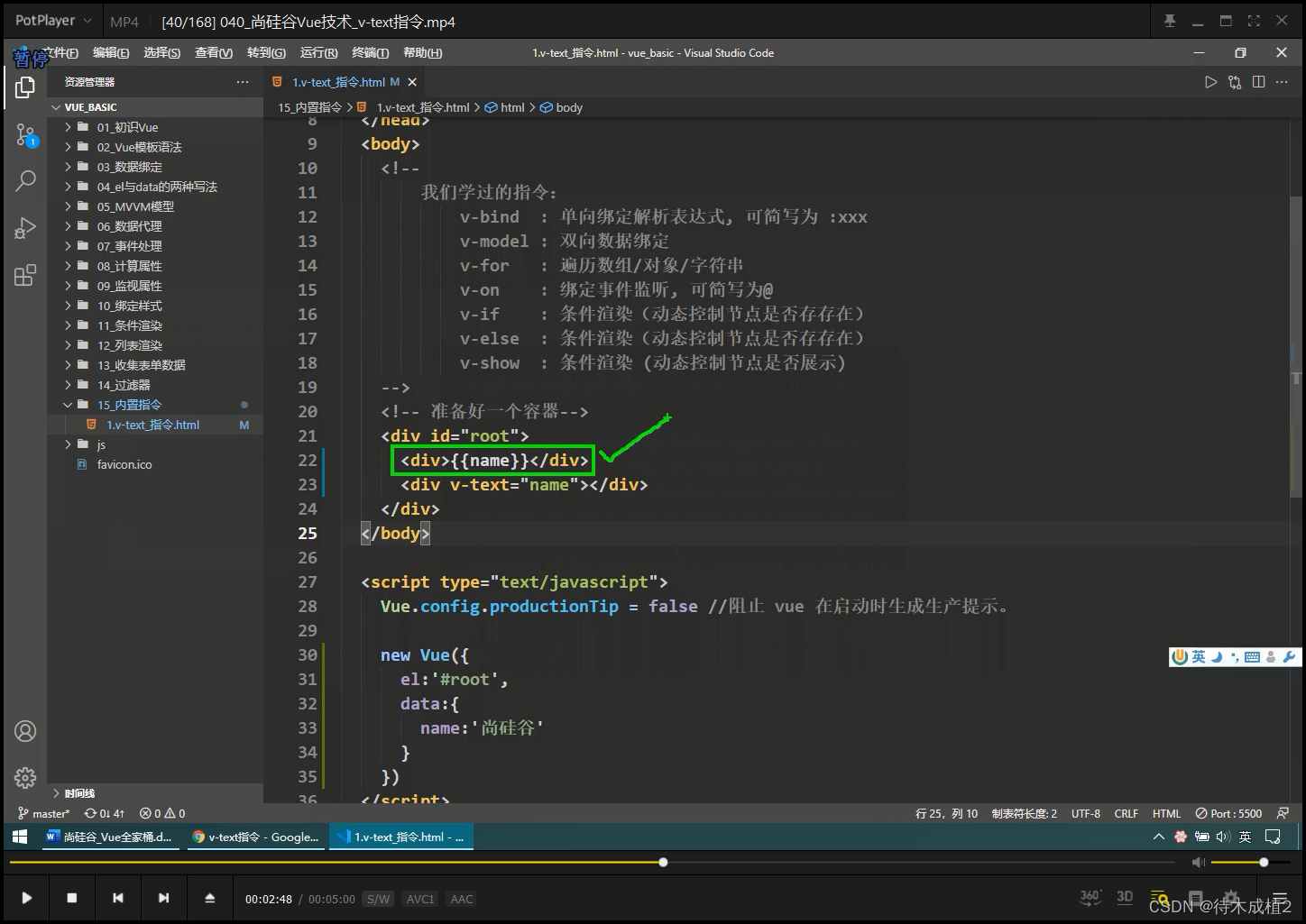Change HTML language mode in status bar
The image size is (1306, 924).
pos(1166,813)
